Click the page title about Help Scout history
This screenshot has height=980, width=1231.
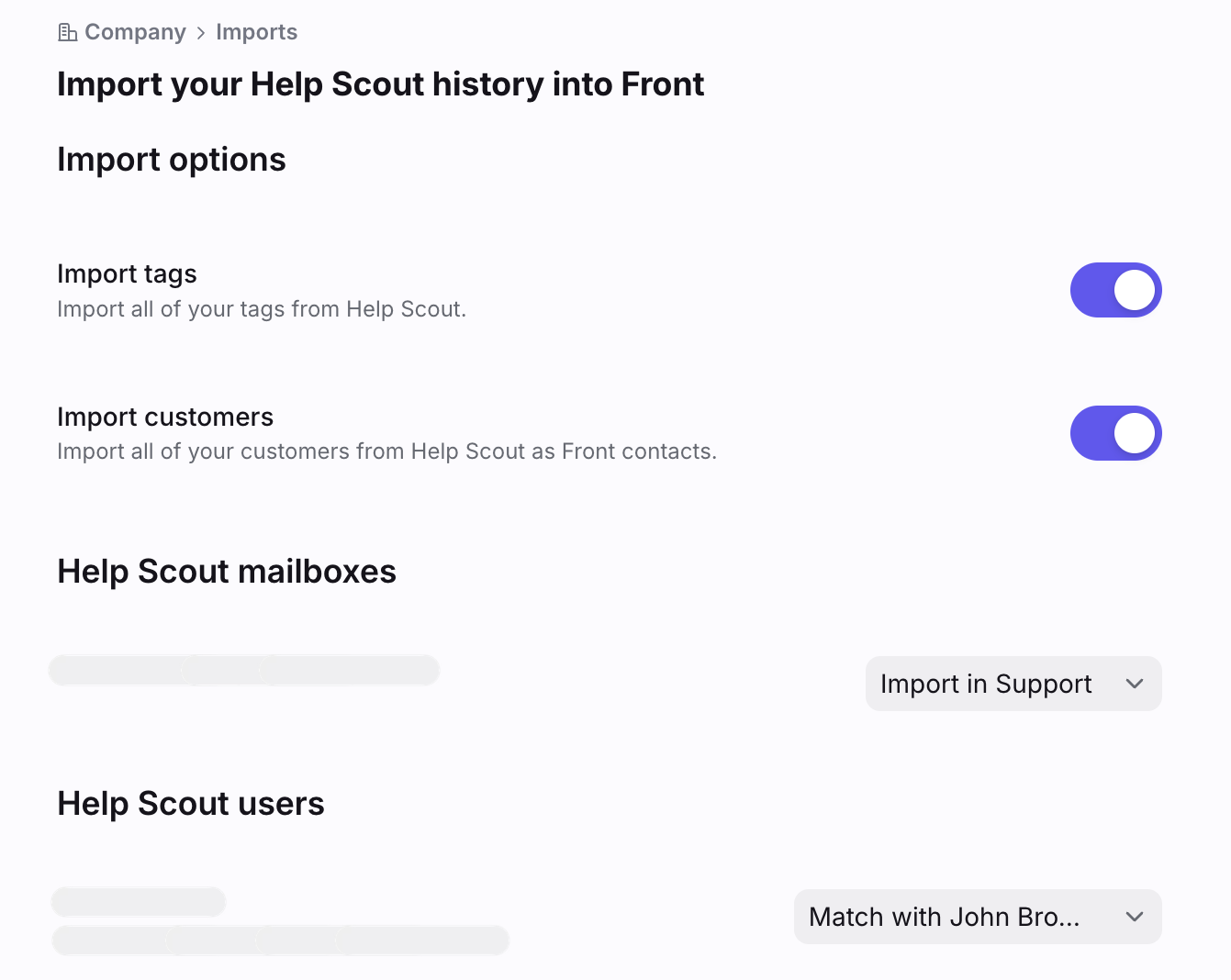(380, 84)
